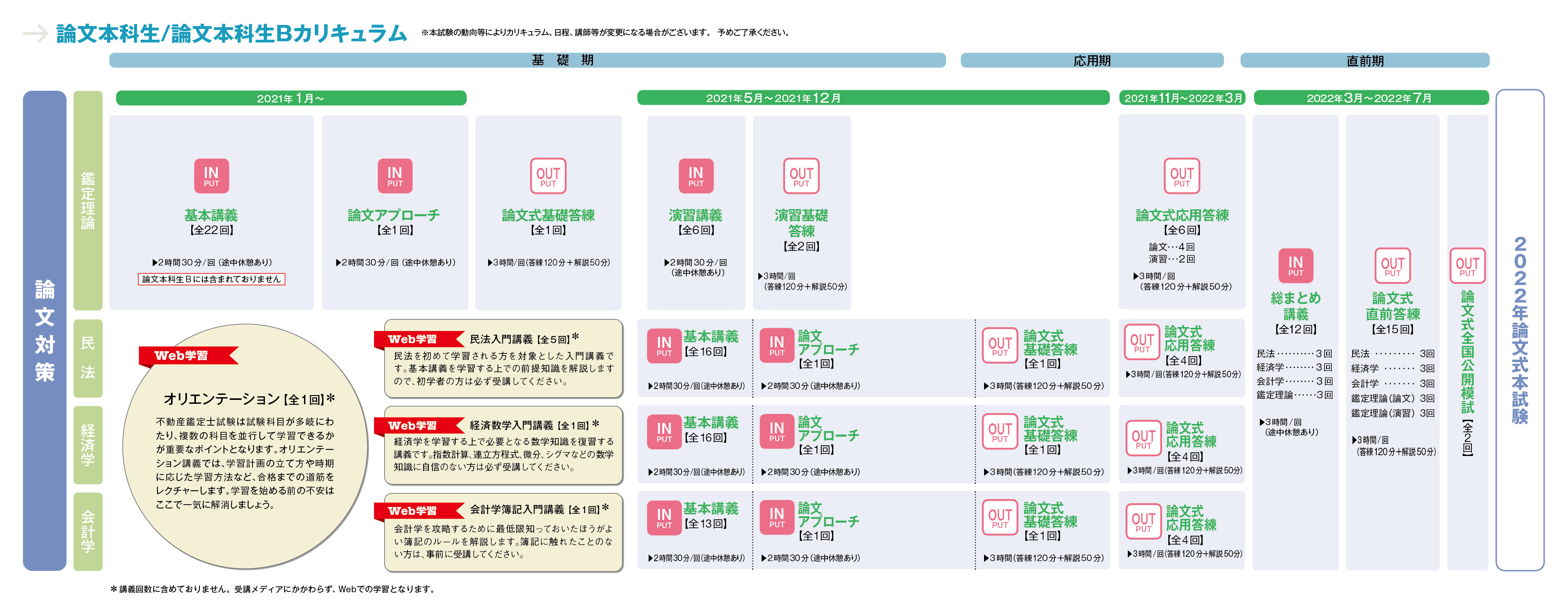The width and height of the screenshot is (1568, 616).
Task: Click the OUTPUT icon beside 会計学 論文式応用答練
Action: (x=1143, y=522)
